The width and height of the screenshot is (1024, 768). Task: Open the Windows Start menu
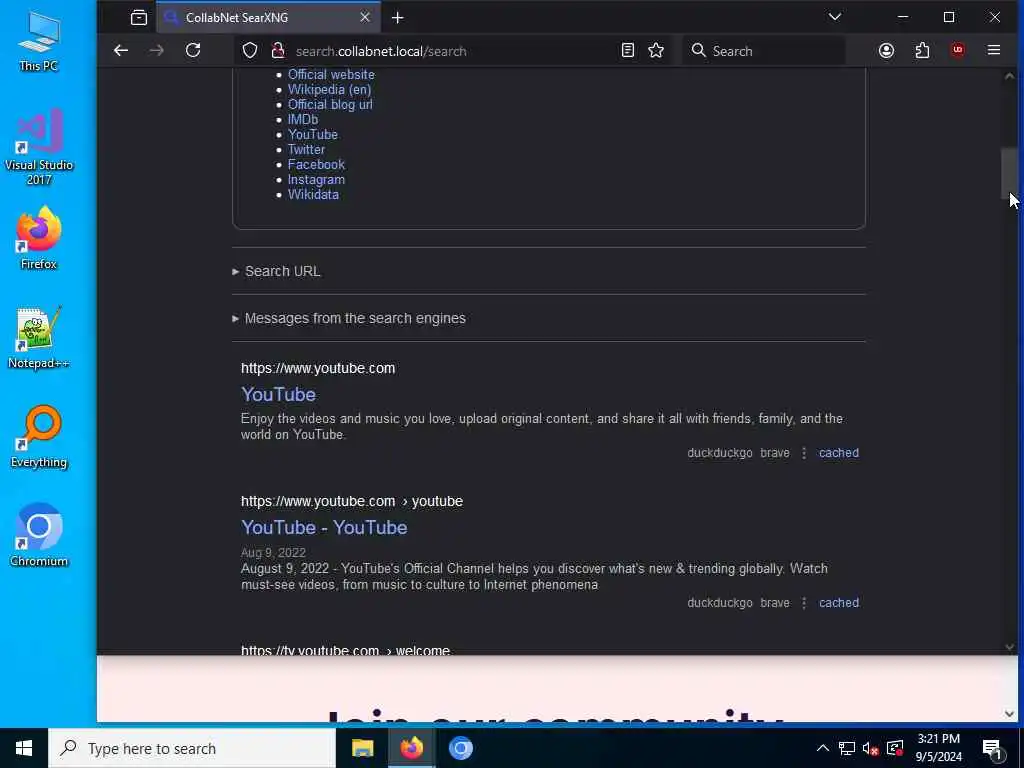pos(24,748)
